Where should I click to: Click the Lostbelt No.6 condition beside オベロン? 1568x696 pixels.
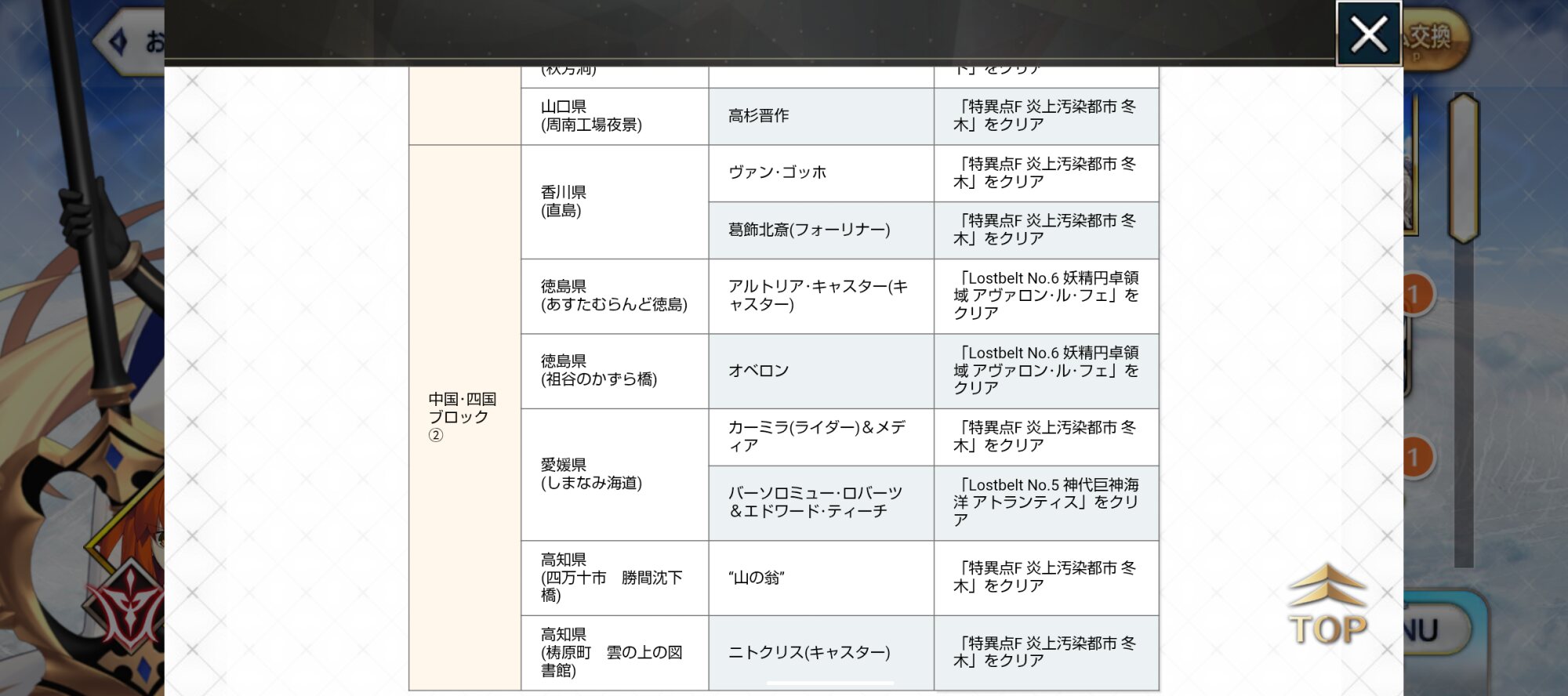1046,371
